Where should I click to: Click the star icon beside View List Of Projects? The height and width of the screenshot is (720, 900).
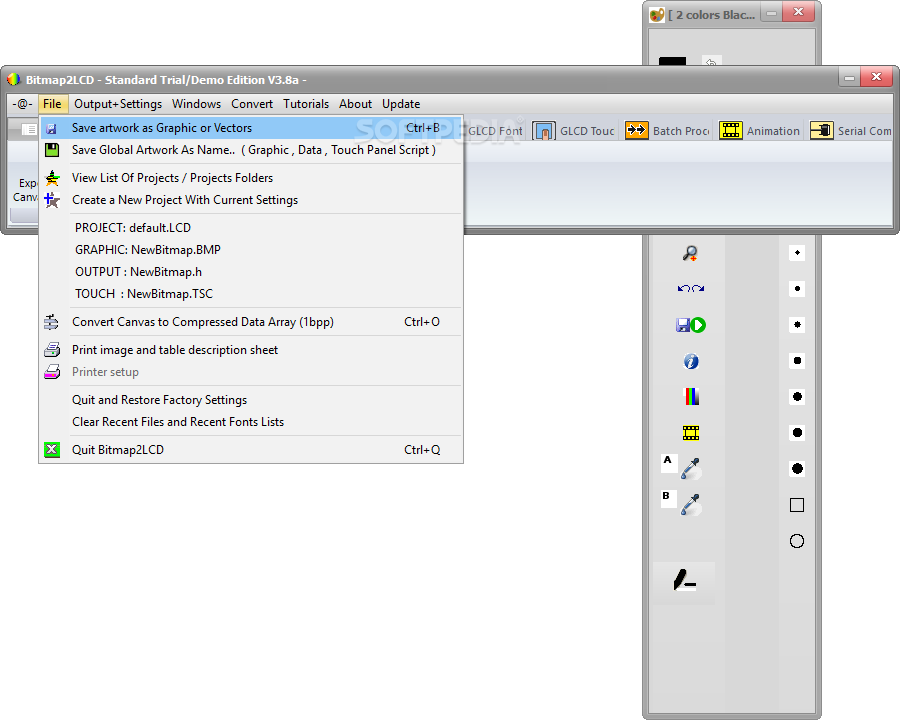[52, 178]
